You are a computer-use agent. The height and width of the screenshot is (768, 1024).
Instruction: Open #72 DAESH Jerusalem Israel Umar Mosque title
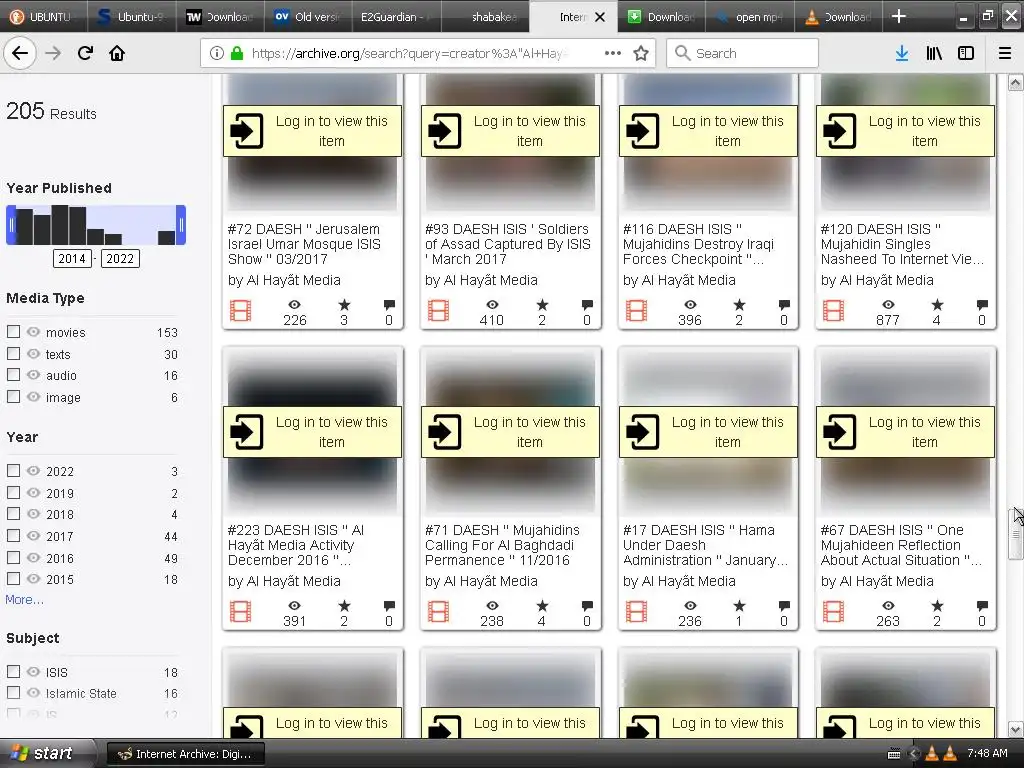point(304,244)
